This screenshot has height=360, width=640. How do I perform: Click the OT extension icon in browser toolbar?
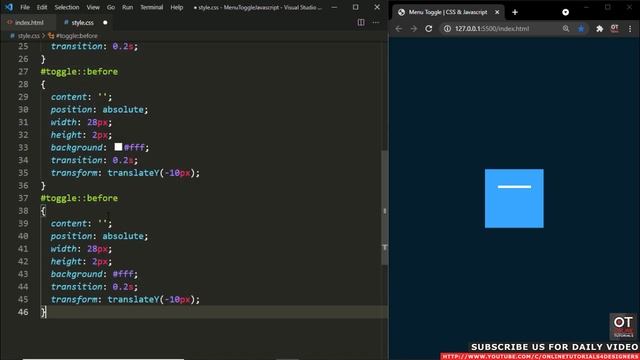coord(614,29)
